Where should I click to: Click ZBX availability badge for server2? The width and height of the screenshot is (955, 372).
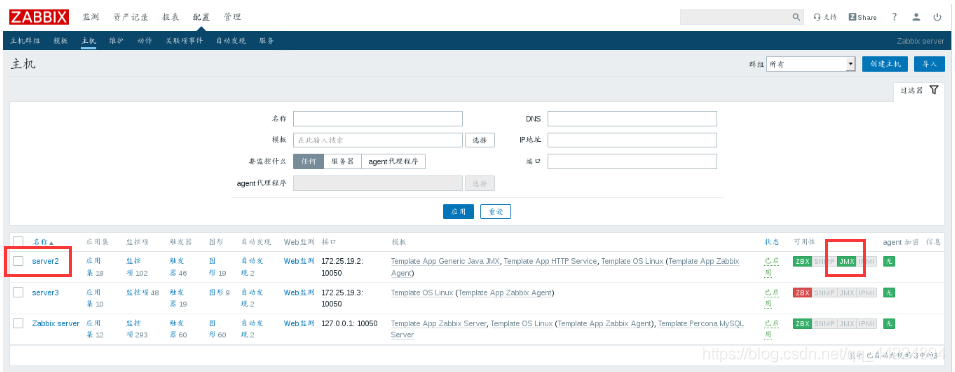pyautogui.click(x=802, y=261)
